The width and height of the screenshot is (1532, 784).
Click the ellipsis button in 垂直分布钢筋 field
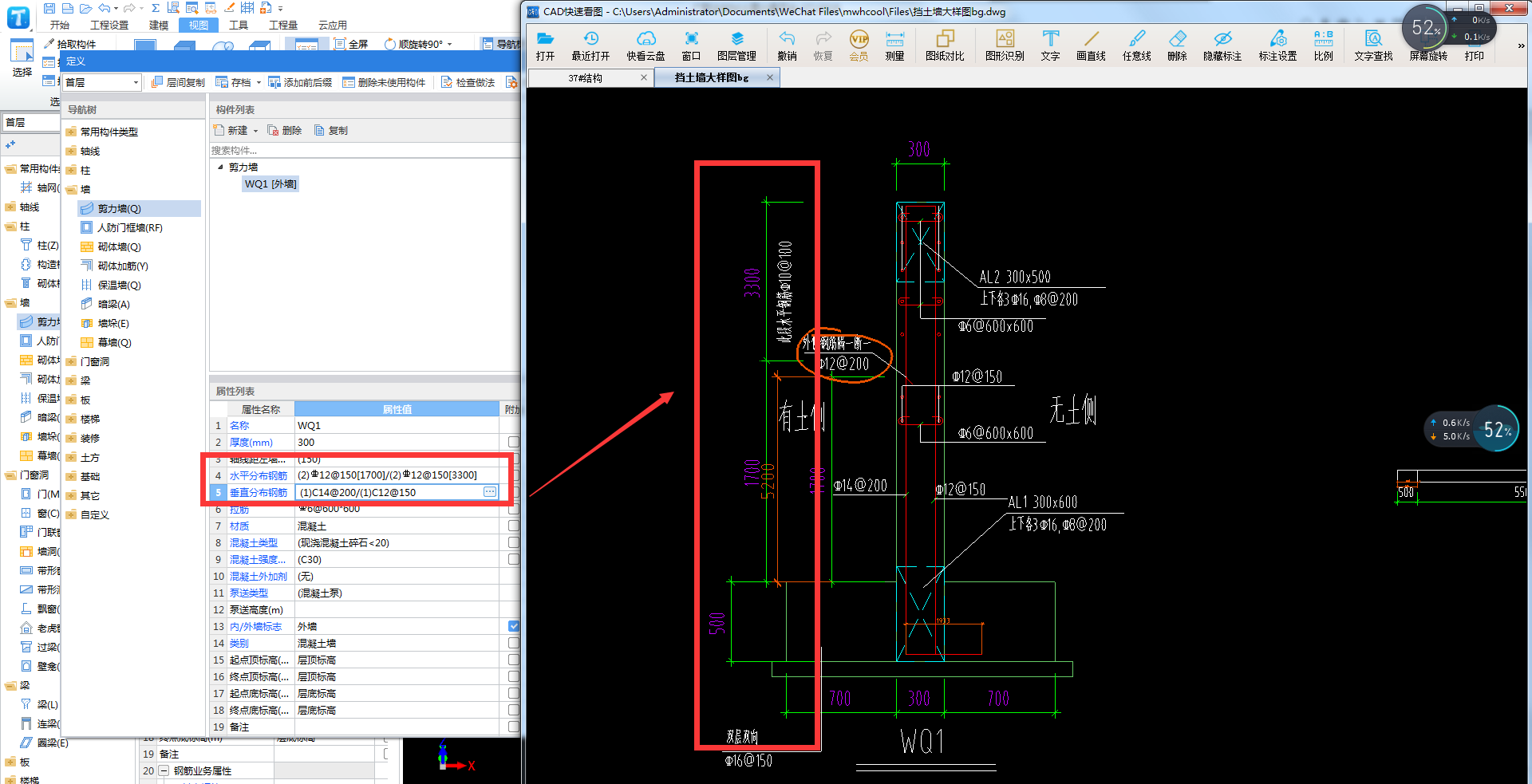click(x=490, y=492)
